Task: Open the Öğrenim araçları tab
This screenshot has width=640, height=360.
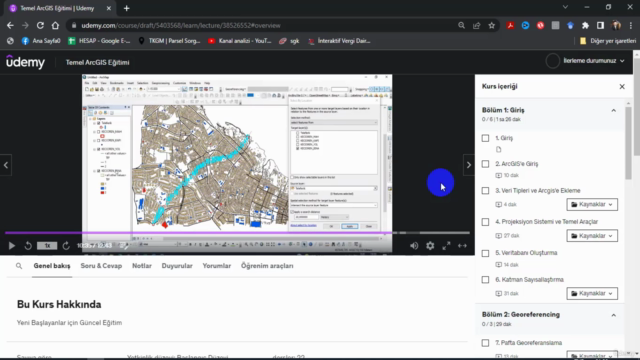Action: click(x=267, y=266)
